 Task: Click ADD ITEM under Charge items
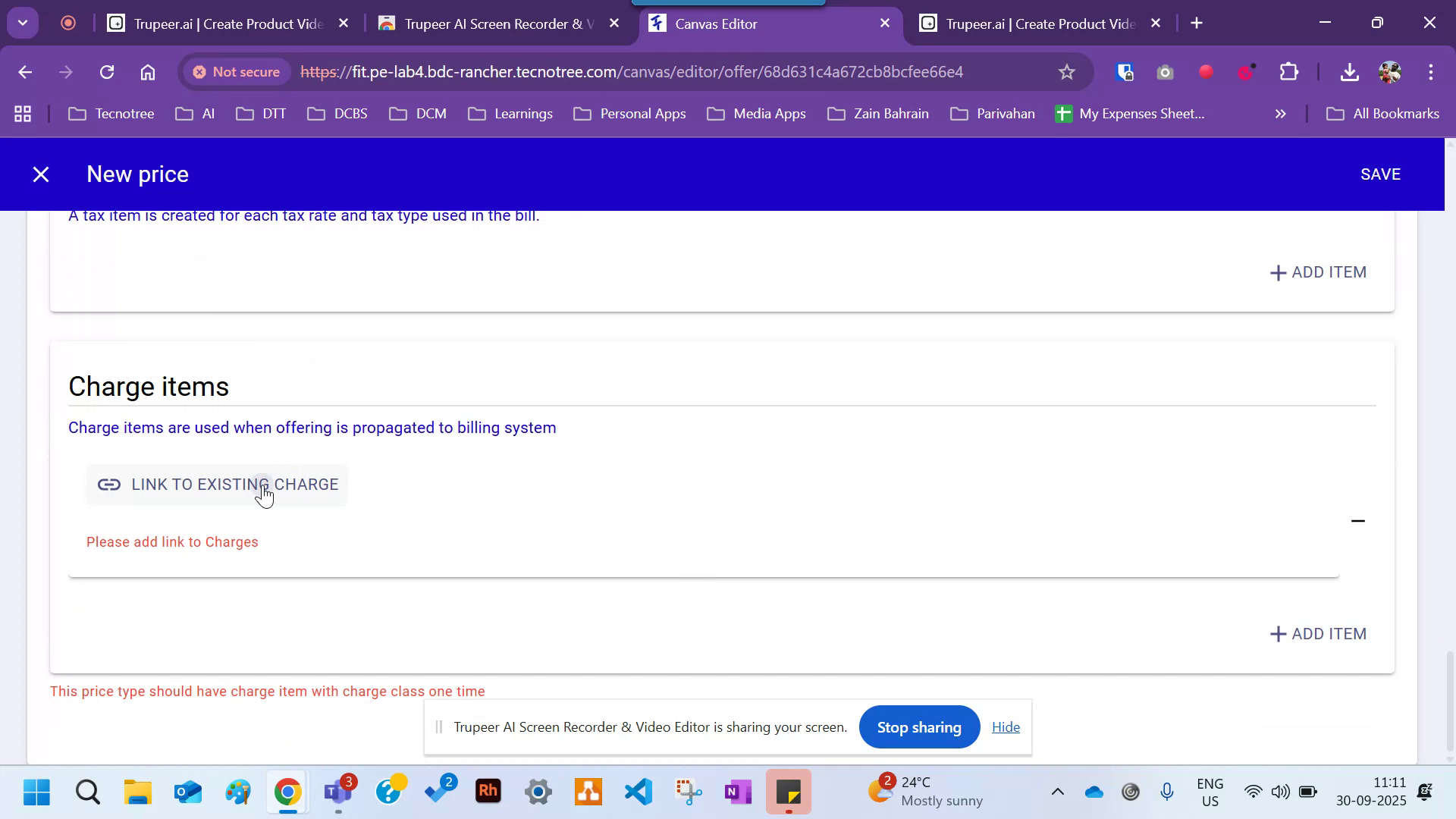click(x=1318, y=634)
